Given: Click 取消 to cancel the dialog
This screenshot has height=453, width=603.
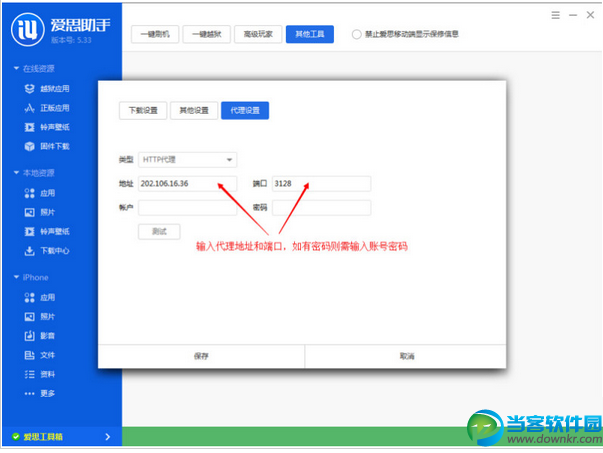Looking at the screenshot, I should tap(407, 356).
